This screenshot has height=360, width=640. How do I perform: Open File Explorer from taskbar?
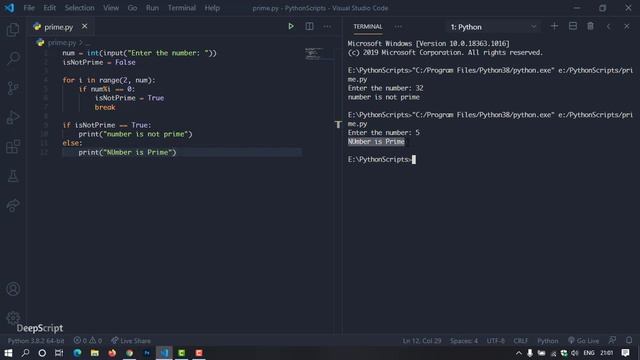coord(95,353)
